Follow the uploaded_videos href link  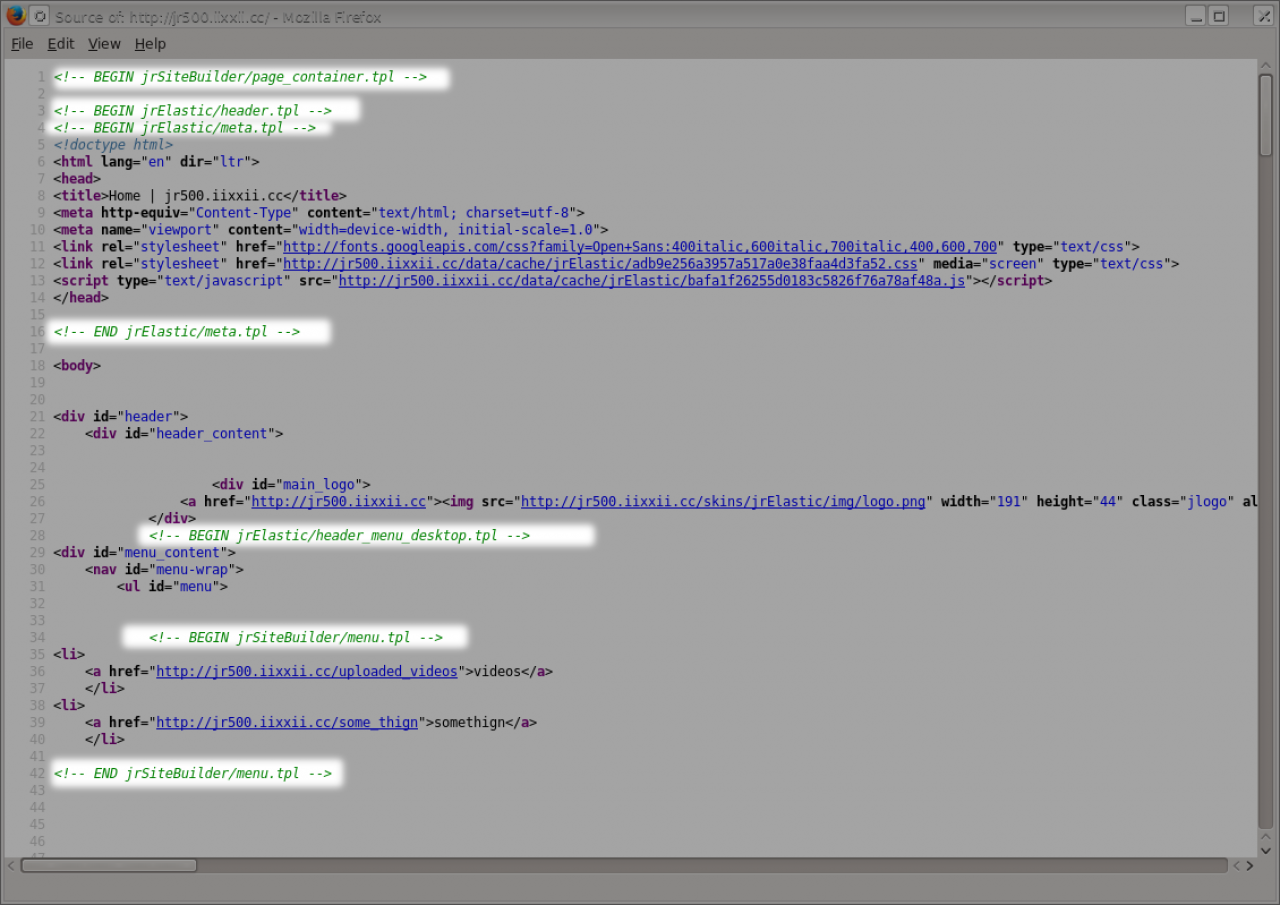point(307,672)
